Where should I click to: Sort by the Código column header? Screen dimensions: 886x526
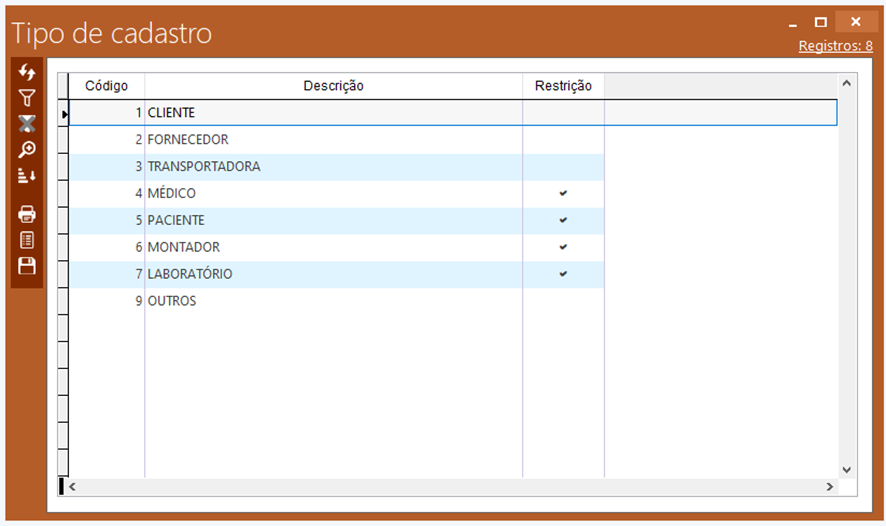[106, 86]
